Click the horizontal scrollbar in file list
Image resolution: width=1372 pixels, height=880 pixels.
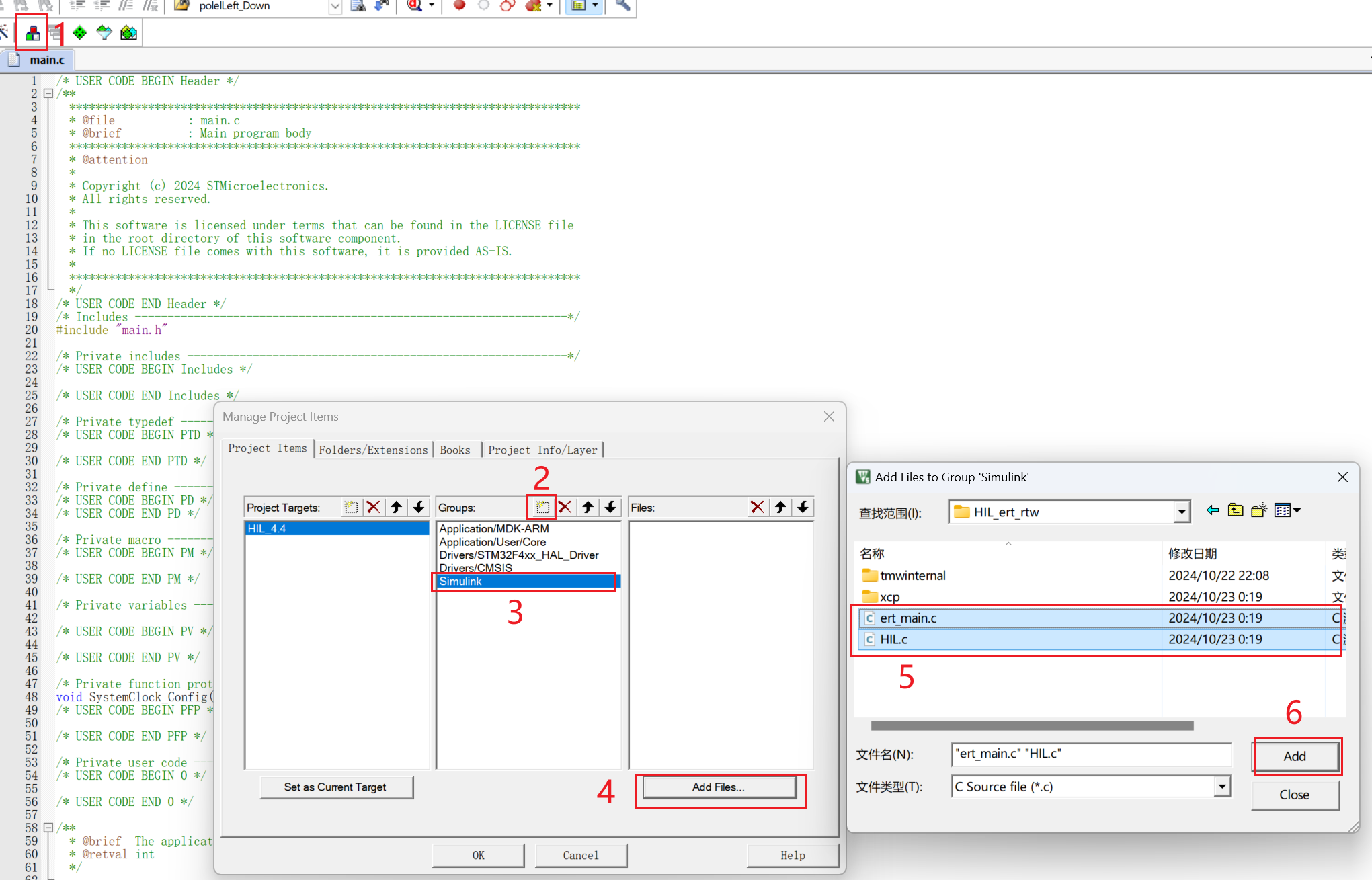pyautogui.click(x=1032, y=725)
